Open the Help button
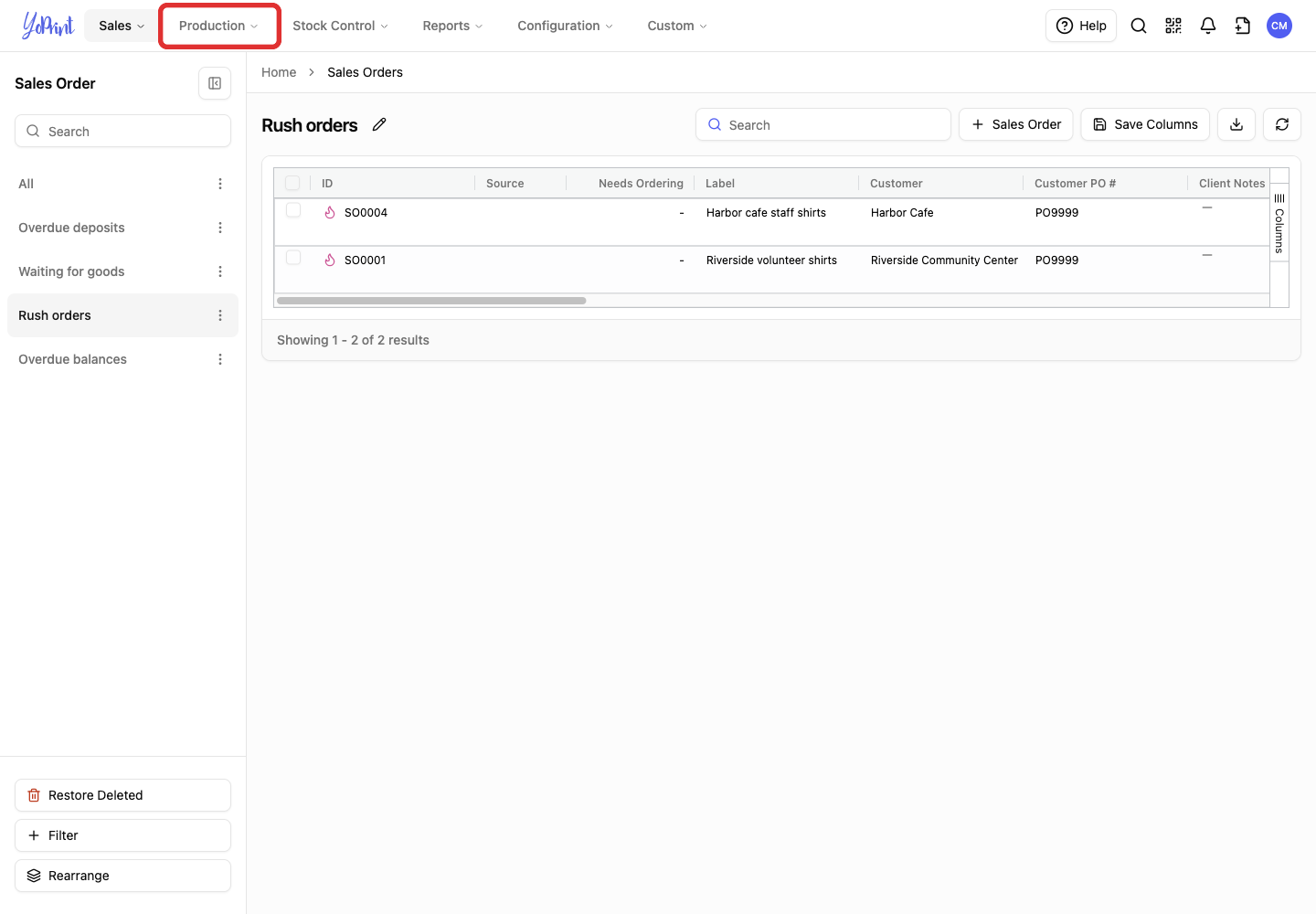 pyautogui.click(x=1081, y=26)
